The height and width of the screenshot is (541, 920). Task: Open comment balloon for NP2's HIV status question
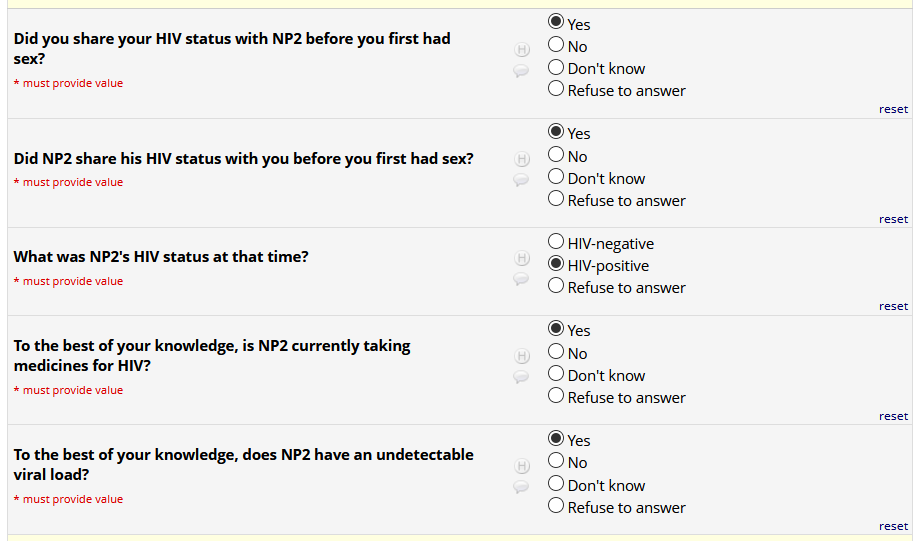[521, 279]
